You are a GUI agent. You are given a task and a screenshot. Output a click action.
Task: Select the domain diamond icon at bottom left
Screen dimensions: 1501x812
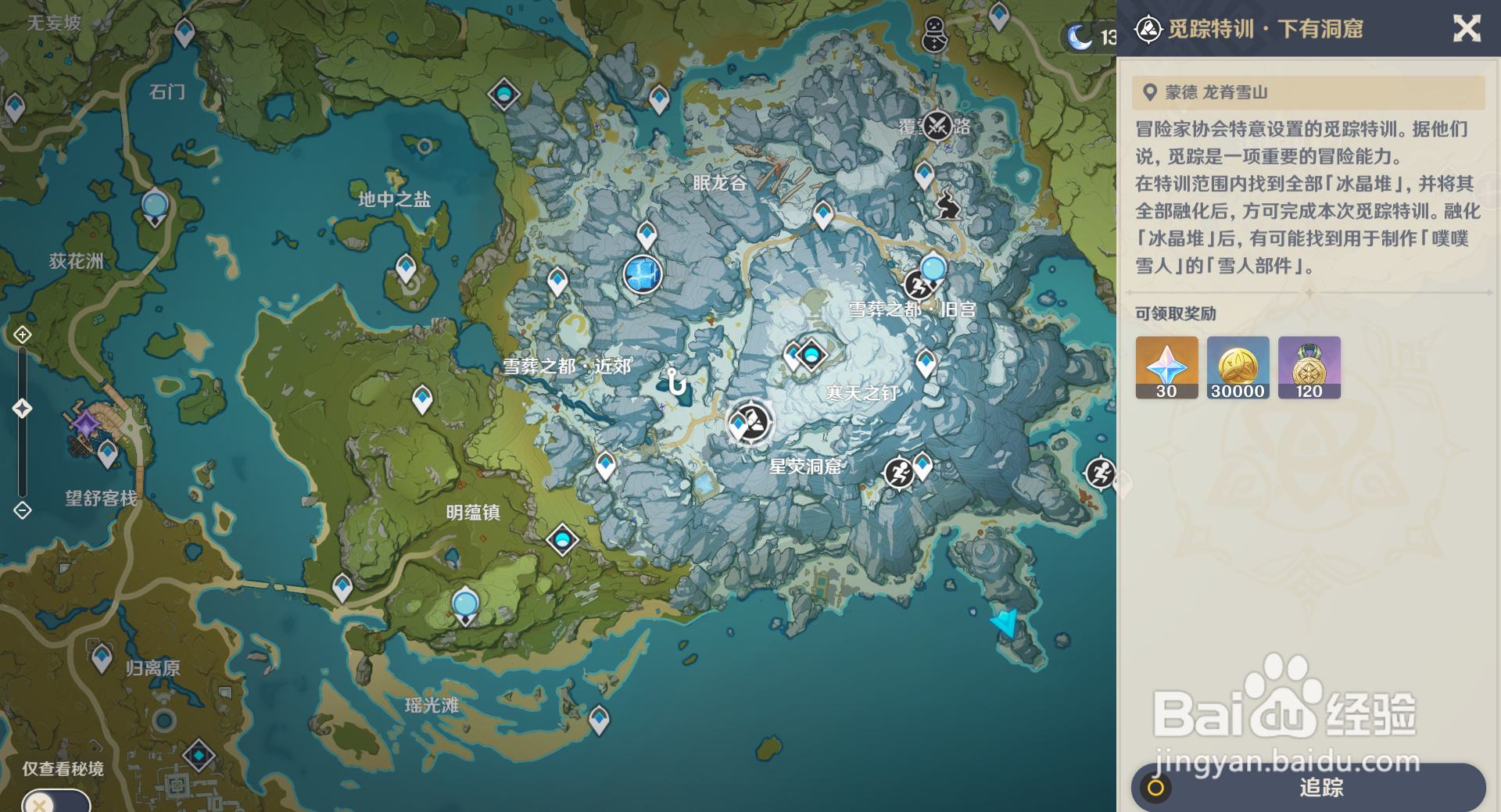199,756
